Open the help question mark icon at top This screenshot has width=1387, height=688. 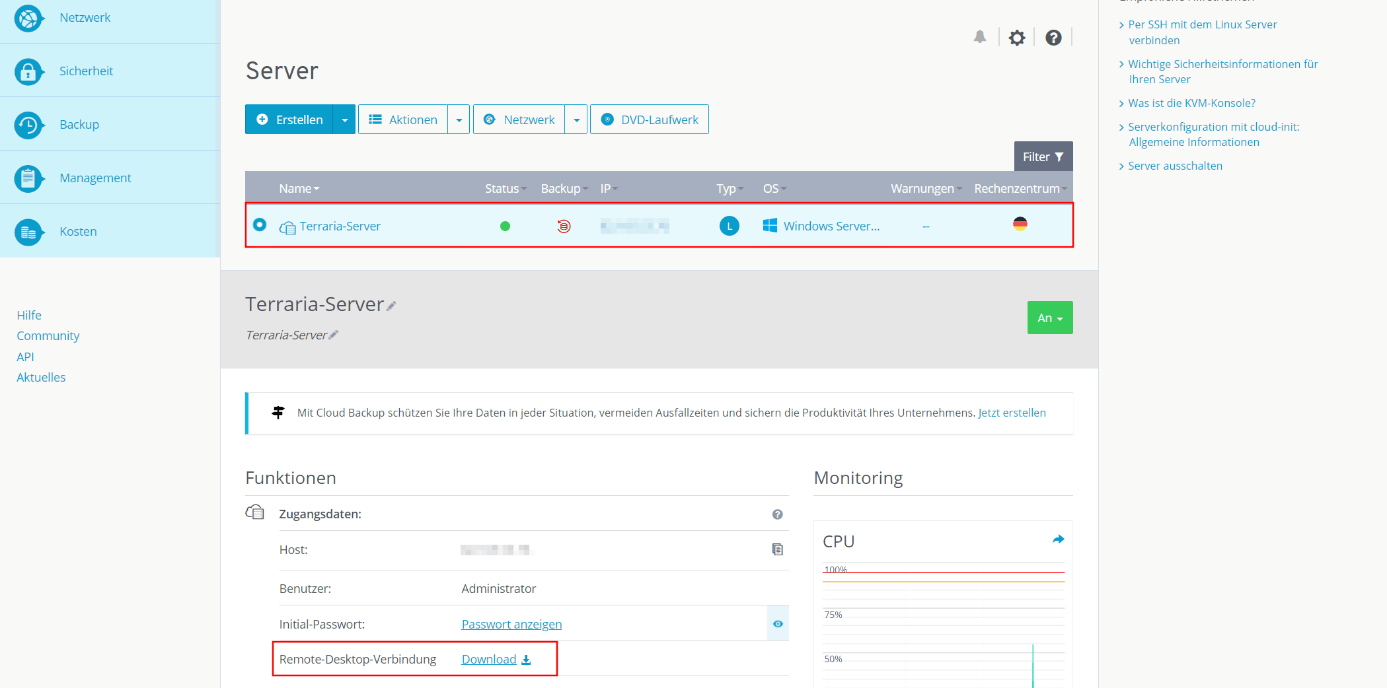pos(1053,38)
